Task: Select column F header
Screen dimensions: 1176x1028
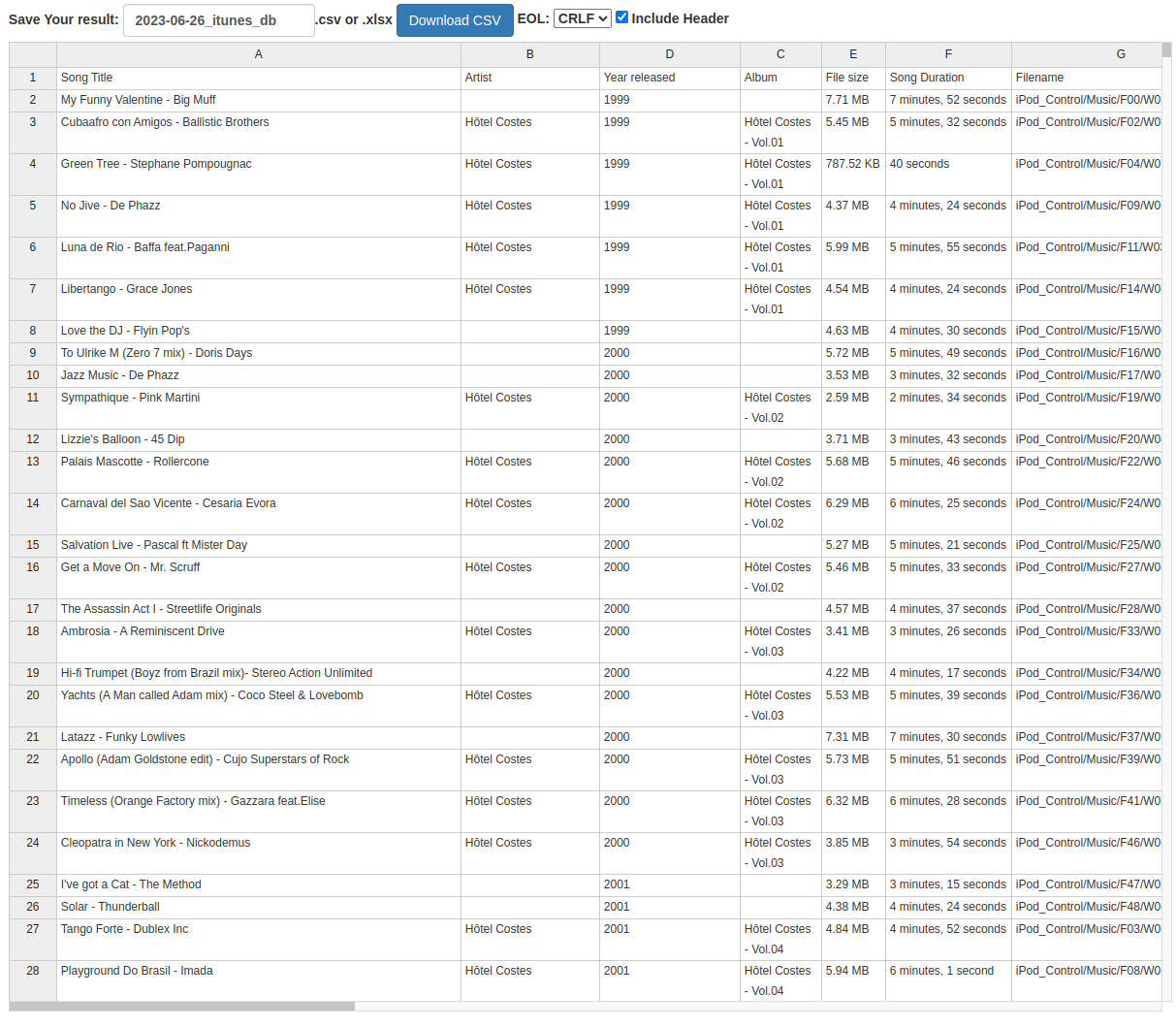Action: click(948, 54)
